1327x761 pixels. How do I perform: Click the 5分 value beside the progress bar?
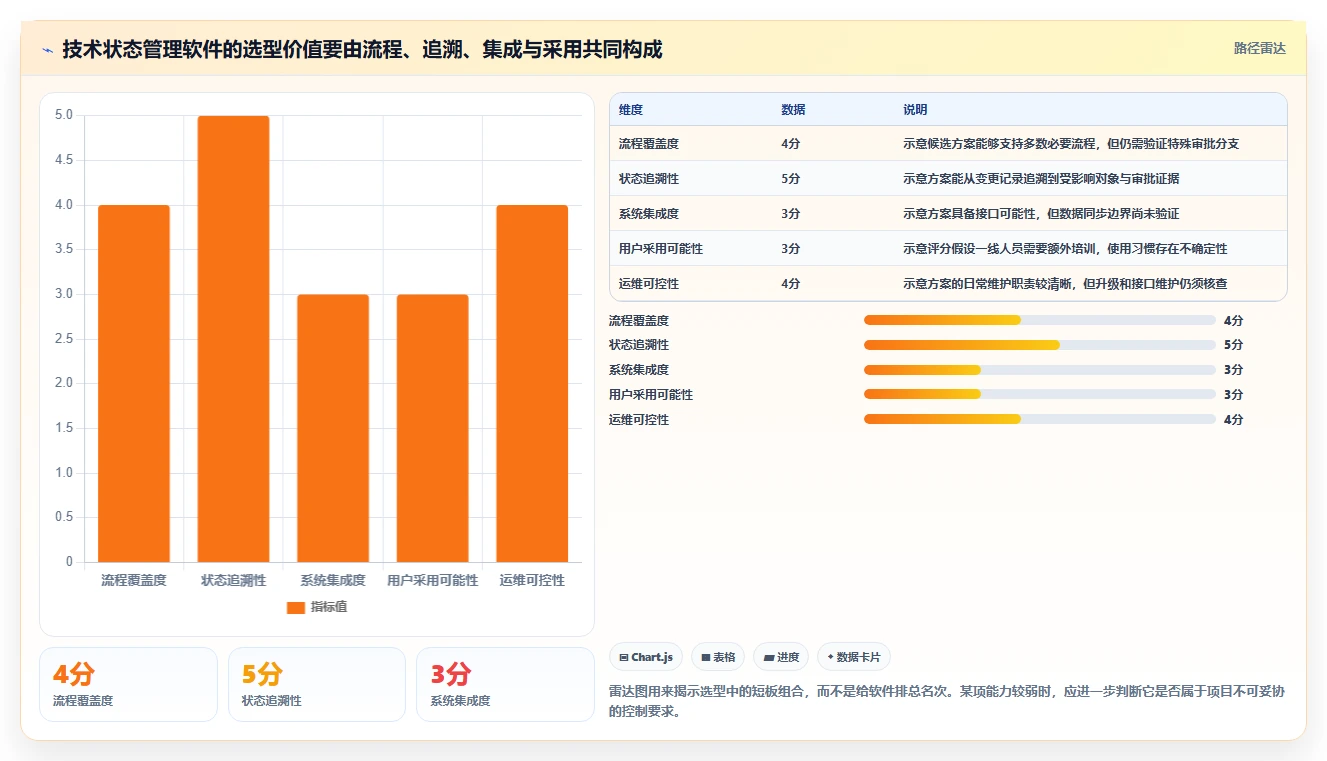pos(1233,345)
